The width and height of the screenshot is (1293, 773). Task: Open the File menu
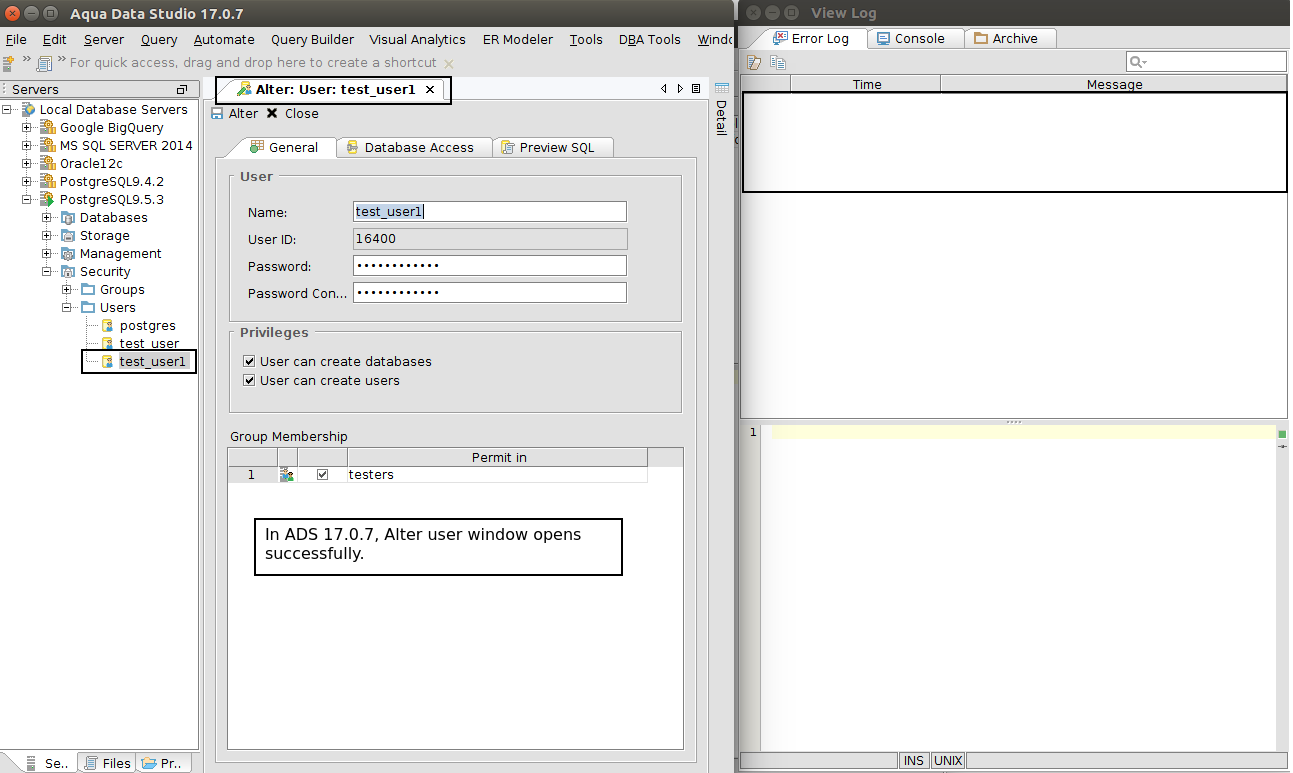tap(16, 40)
